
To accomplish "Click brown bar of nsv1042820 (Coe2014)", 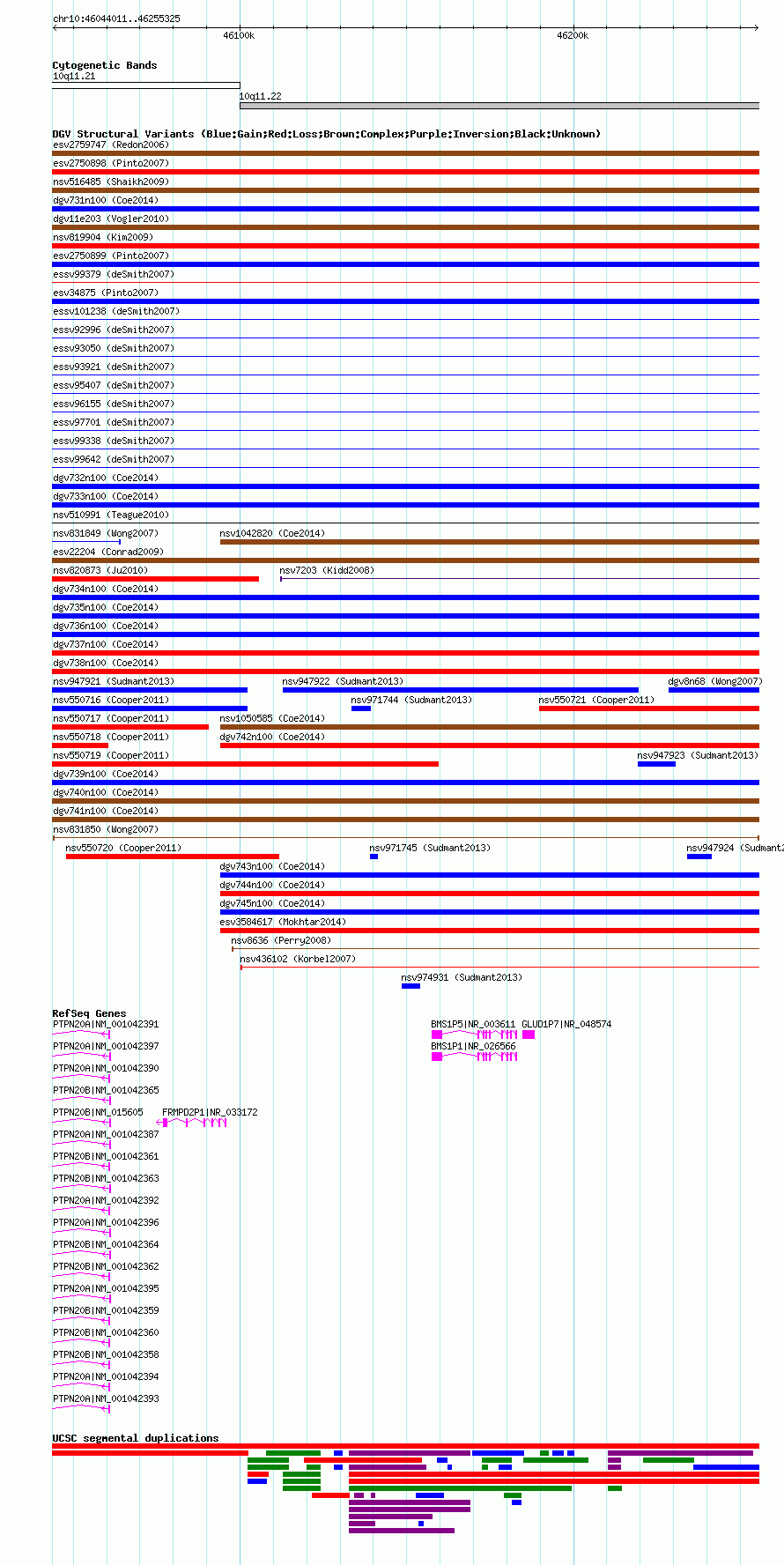I will [490, 542].
